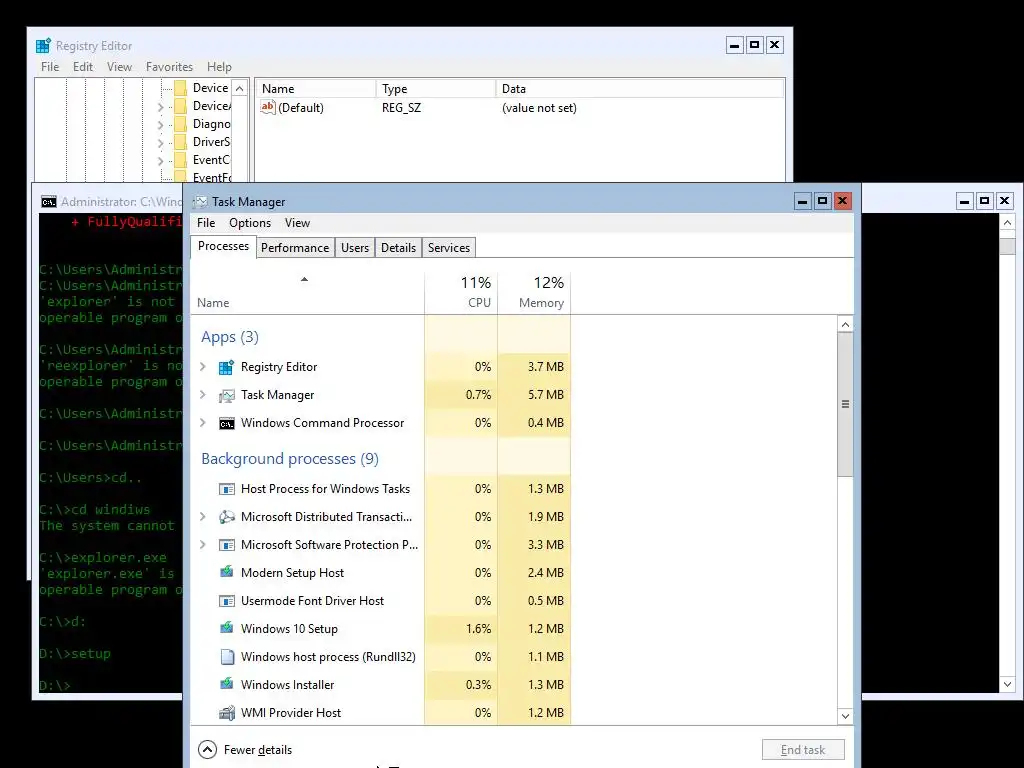Switch to the Performance tab
Image resolution: width=1024 pixels, height=768 pixels.
coord(295,248)
